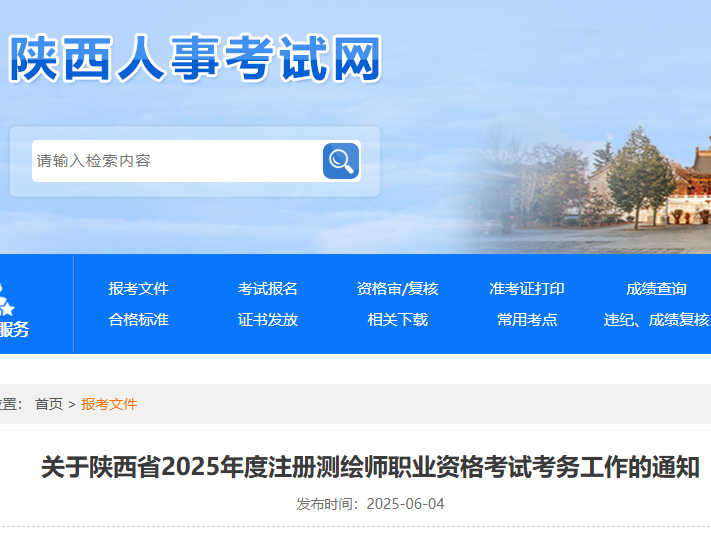711x535 pixels.
Task: Open the 相关下载 downloads page
Action: pyautogui.click(x=397, y=320)
